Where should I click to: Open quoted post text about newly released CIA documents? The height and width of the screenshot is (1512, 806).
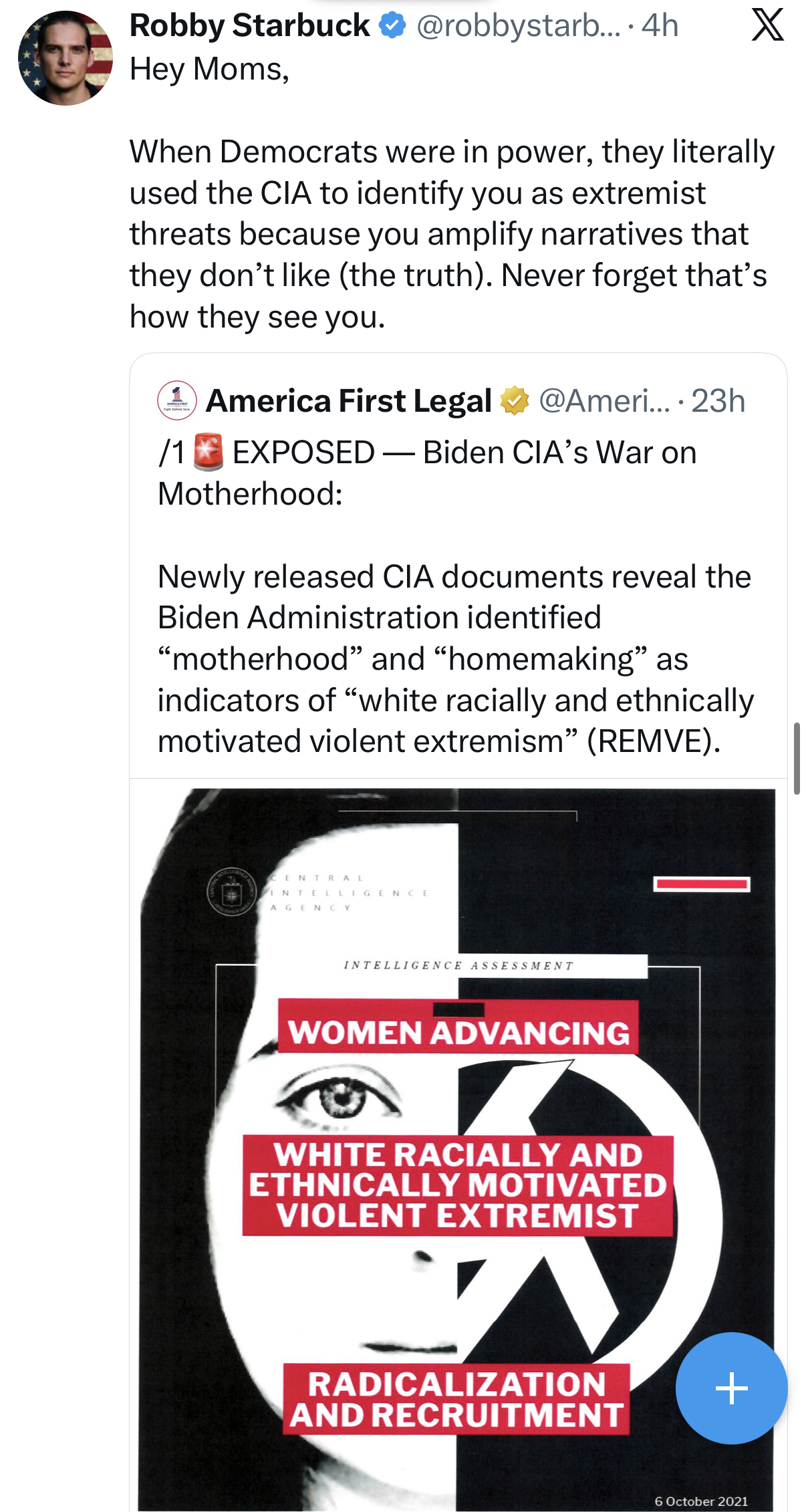pyautogui.click(x=454, y=658)
